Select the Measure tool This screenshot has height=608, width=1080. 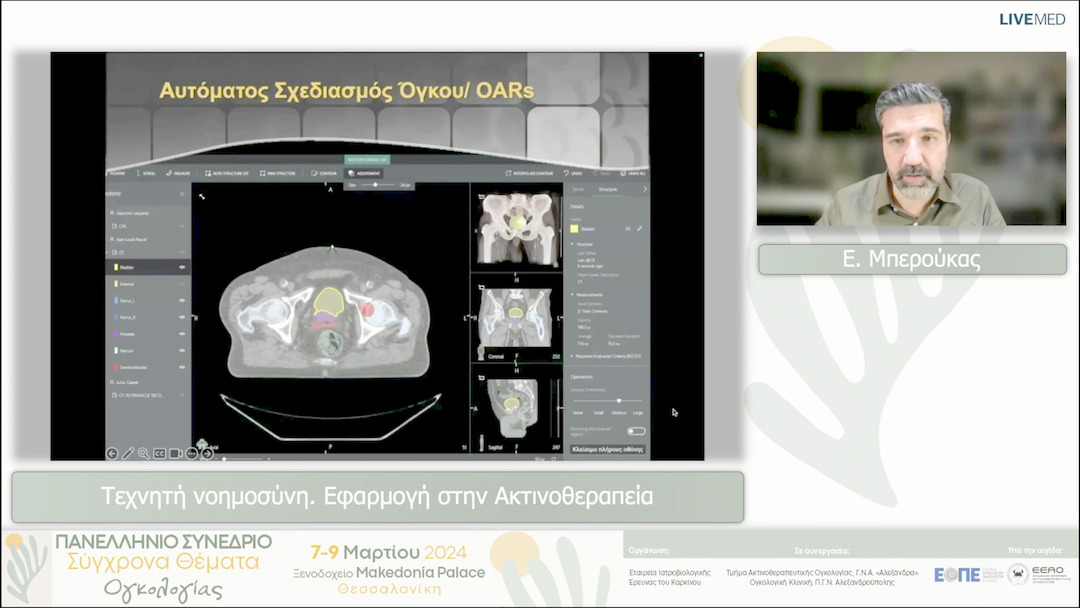tap(178, 173)
